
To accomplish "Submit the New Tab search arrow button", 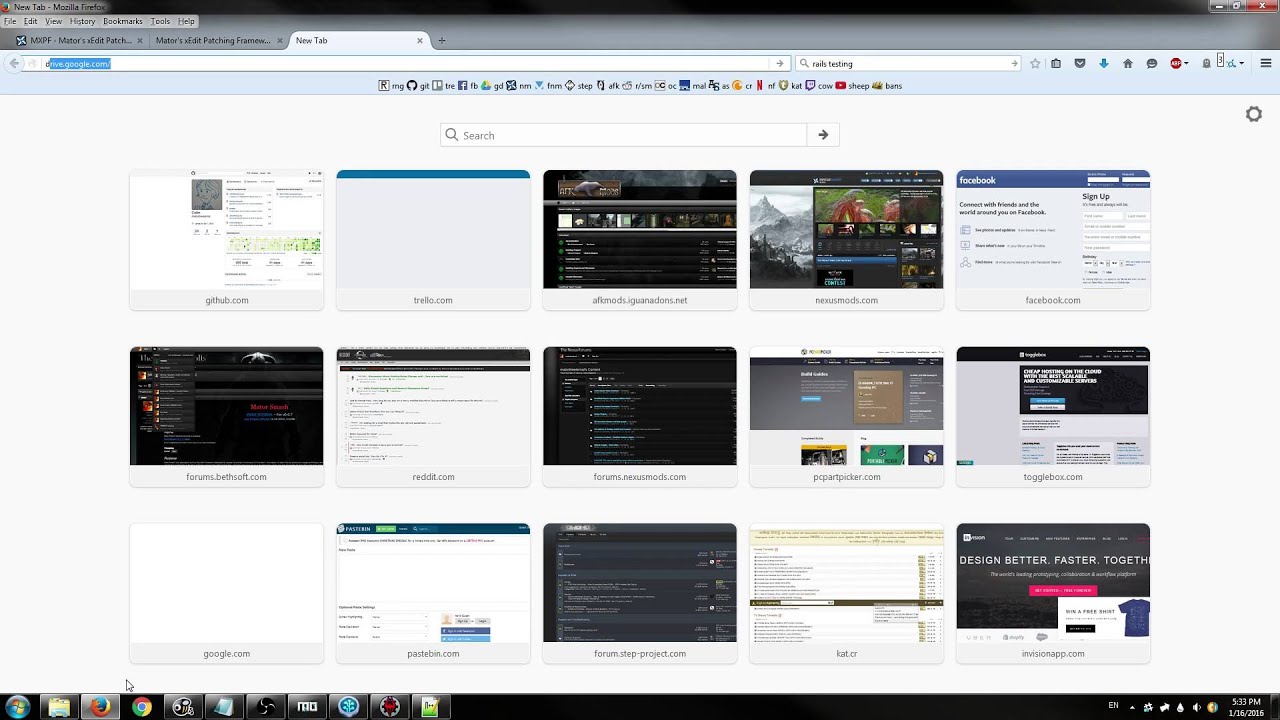I will pyautogui.click(x=823, y=135).
